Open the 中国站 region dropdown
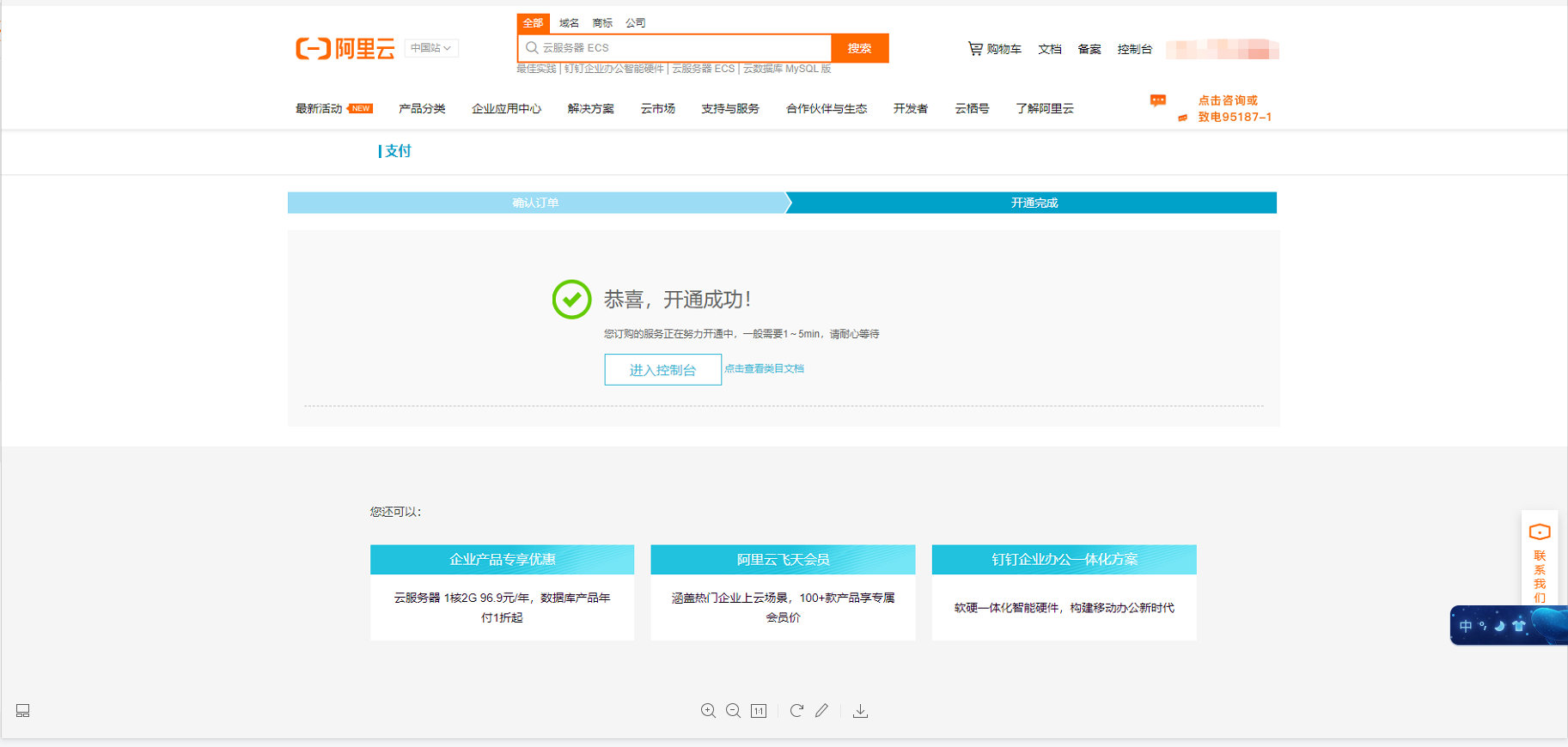This screenshot has width=1568, height=747. pos(431,48)
